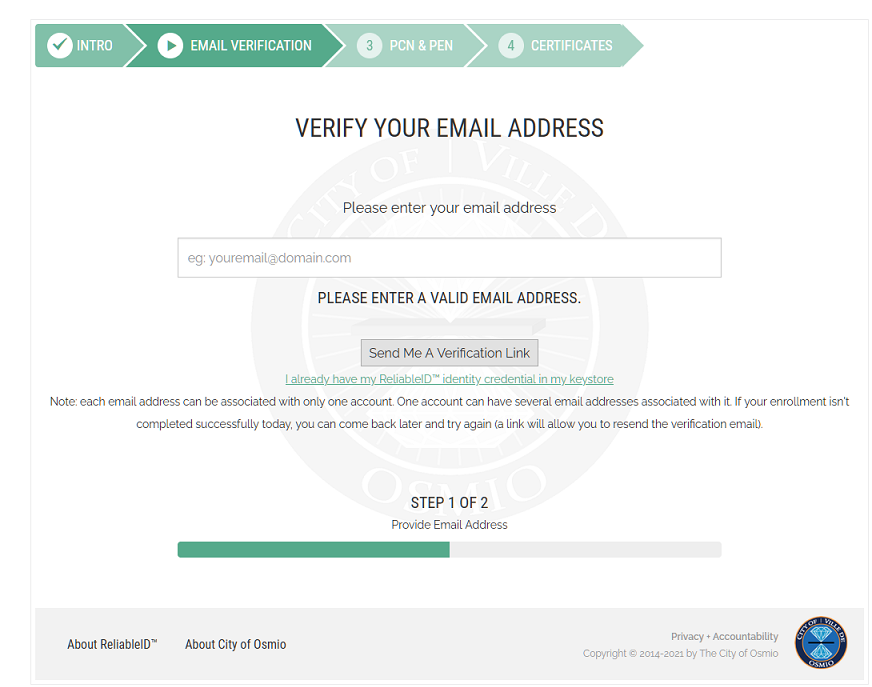The width and height of the screenshot is (872, 687).
Task: Click the play icon beside Email Verification
Action: pyautogui.click(x=170, y=45)
